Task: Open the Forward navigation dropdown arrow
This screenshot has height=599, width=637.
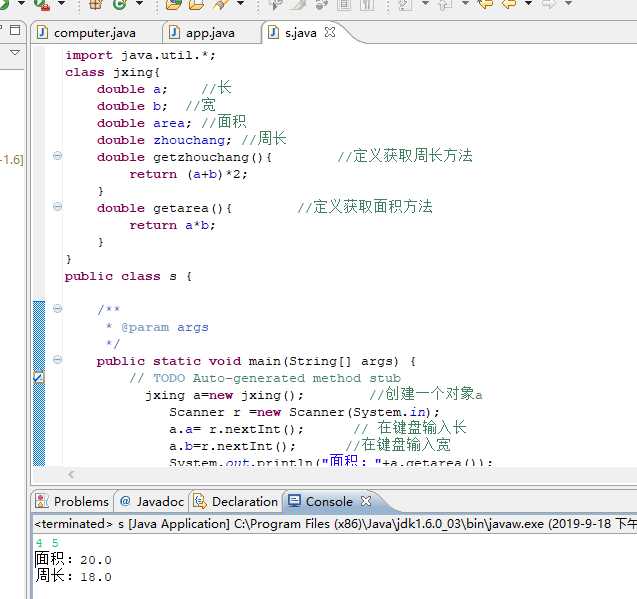Action: pyautogui.click(x=569, y=3)
